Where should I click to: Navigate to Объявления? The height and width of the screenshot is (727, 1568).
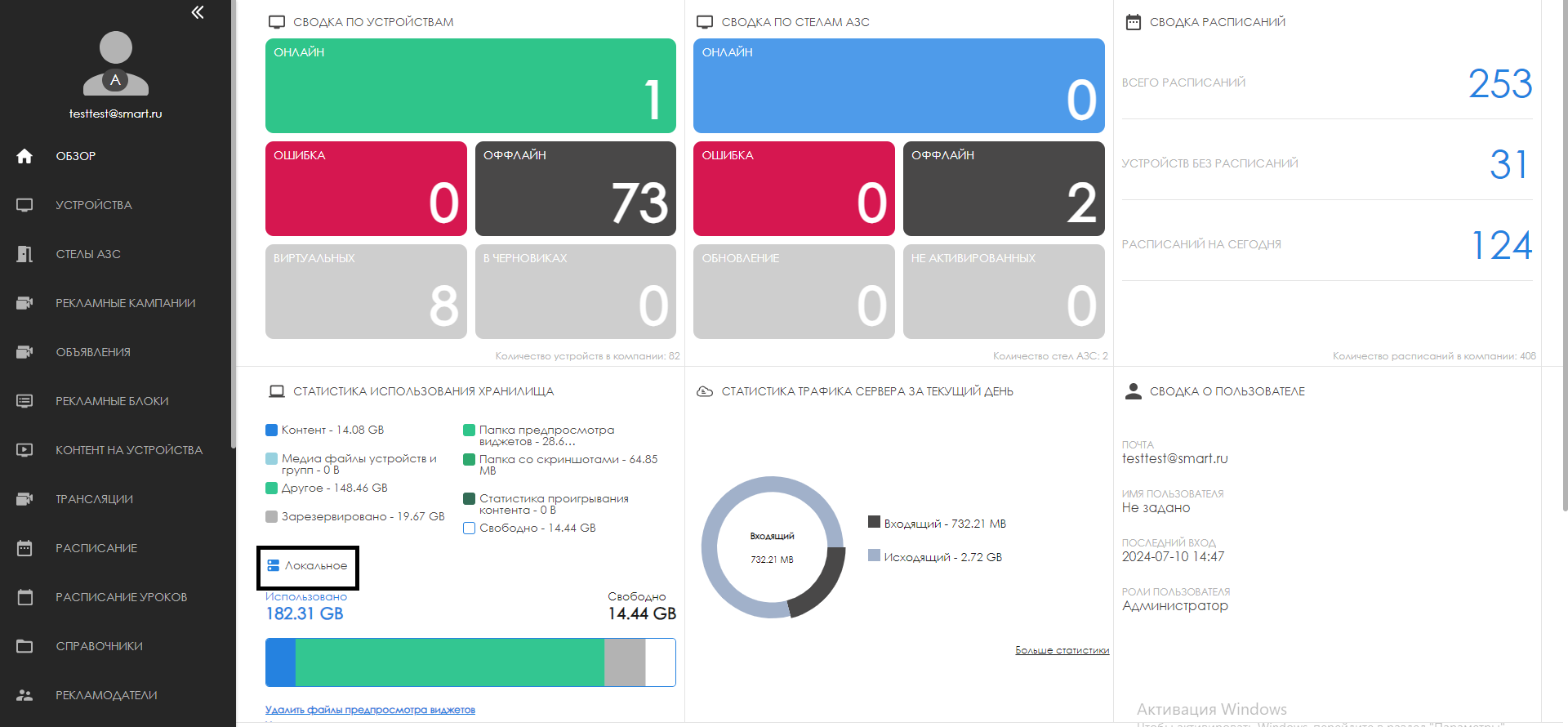coord(93,352)
